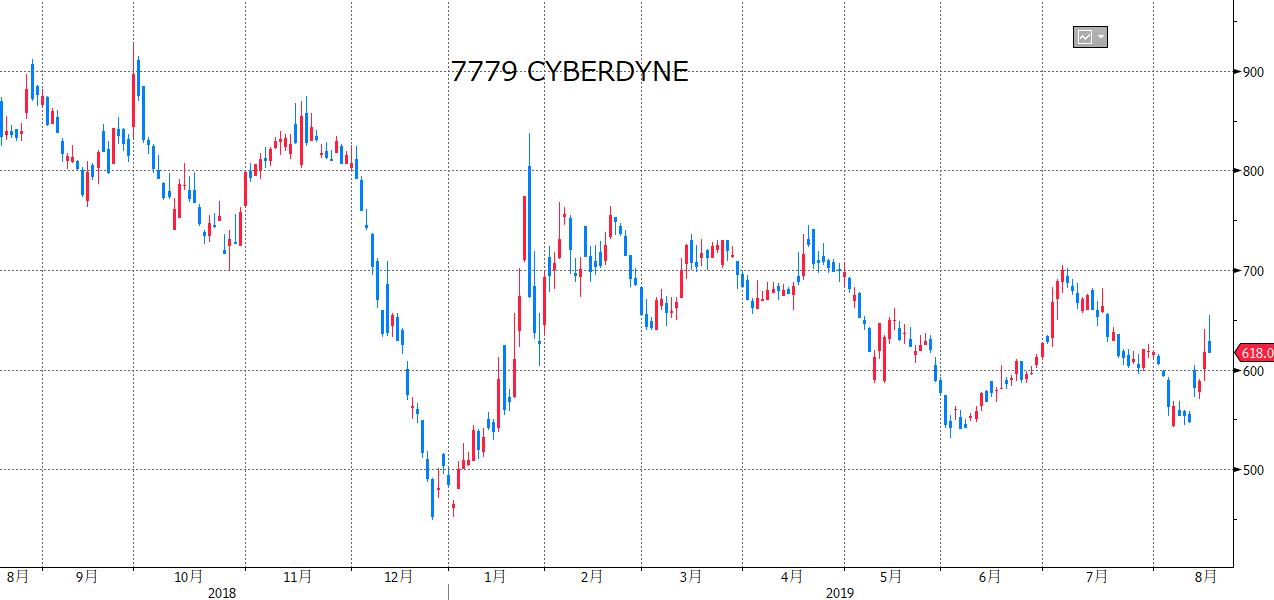The image size is (1274, 600).
Task: Click the 3月 month label
Action: click(x=690, y=577)
